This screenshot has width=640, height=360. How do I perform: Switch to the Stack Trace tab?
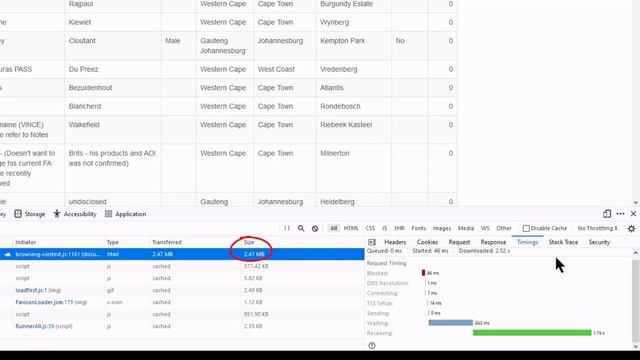point(563,242)
